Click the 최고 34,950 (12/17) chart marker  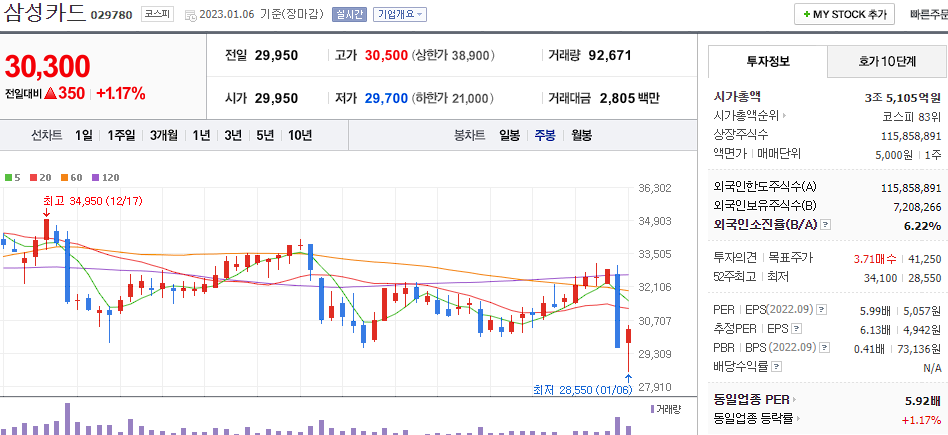coord(93,200)
